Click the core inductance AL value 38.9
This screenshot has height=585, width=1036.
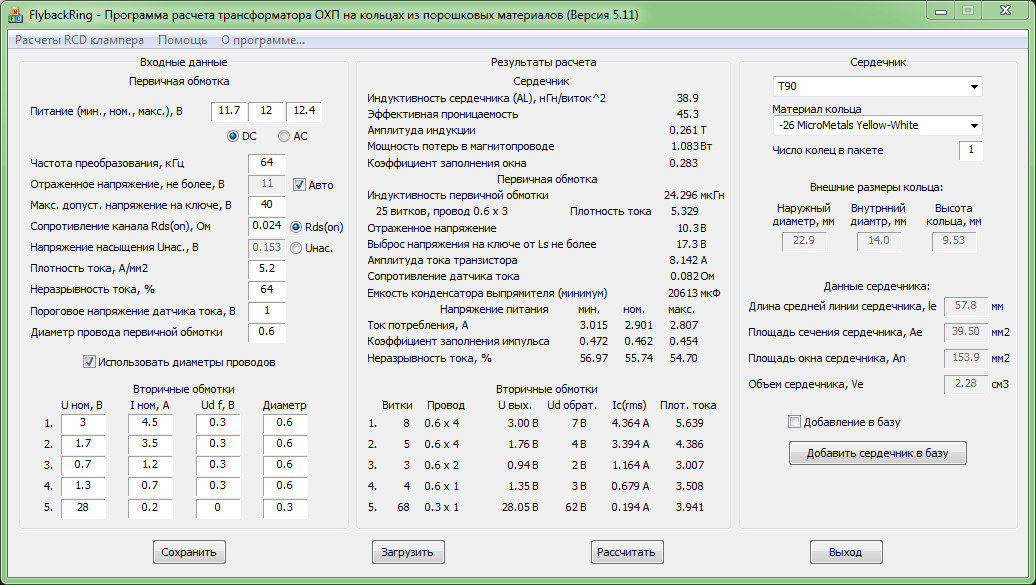click(x=687, y=98)
